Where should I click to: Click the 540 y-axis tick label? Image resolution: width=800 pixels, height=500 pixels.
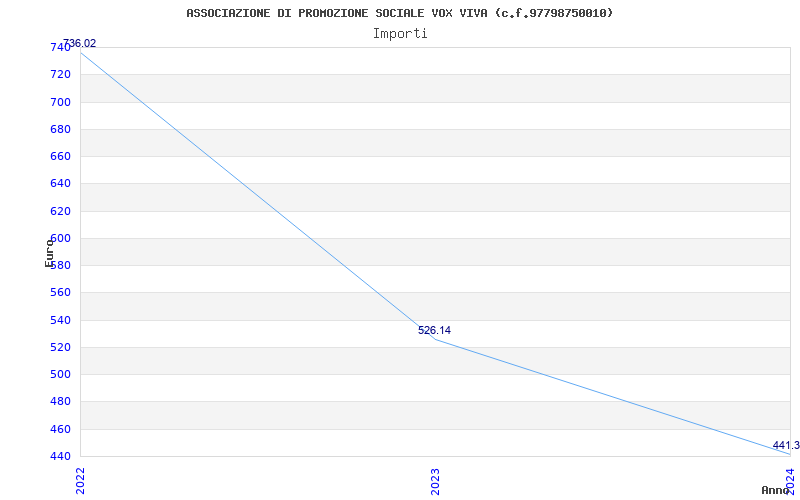(x=60, y=320)
